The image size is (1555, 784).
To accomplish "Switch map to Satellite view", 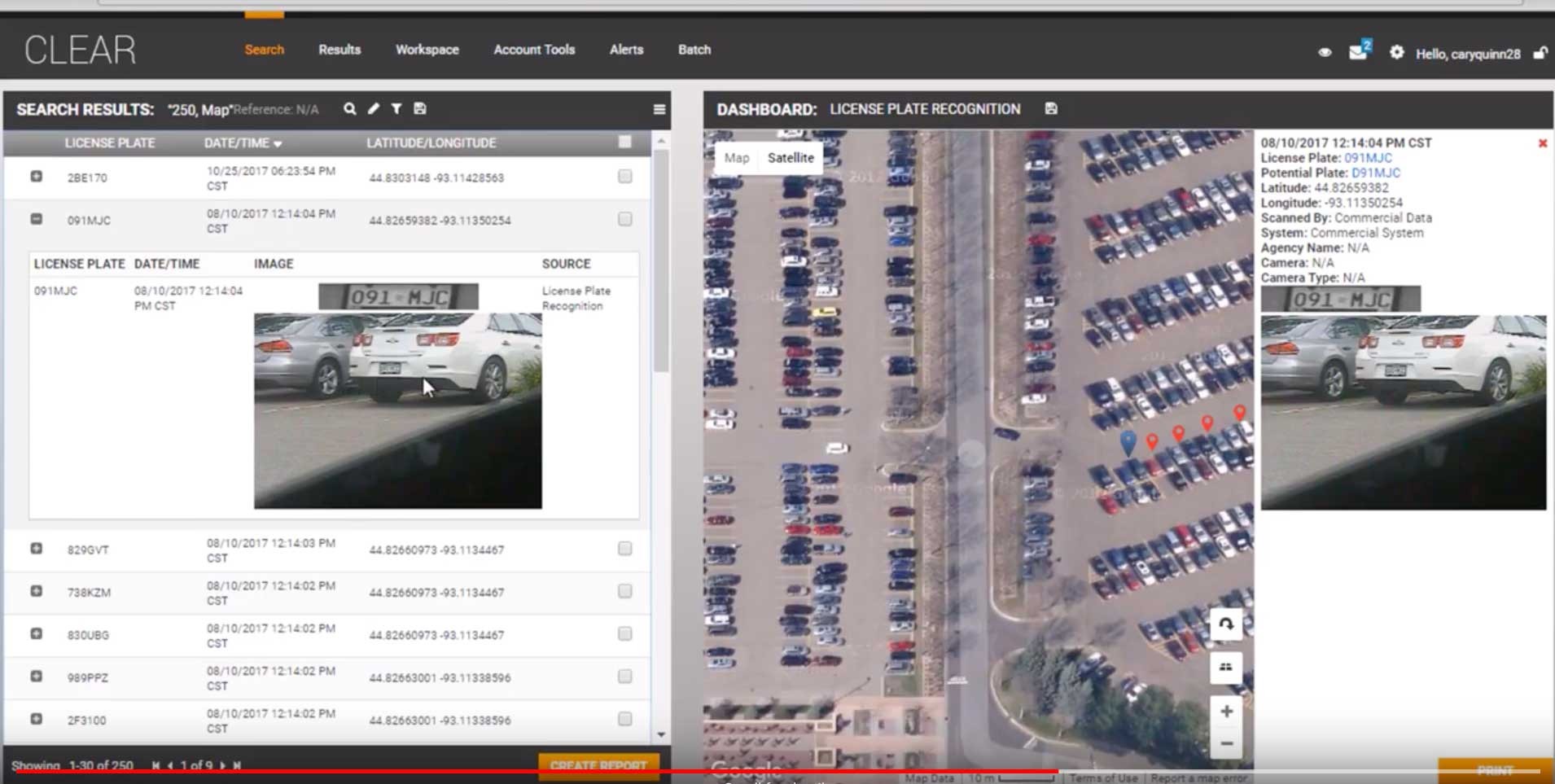I will [790, 158].
